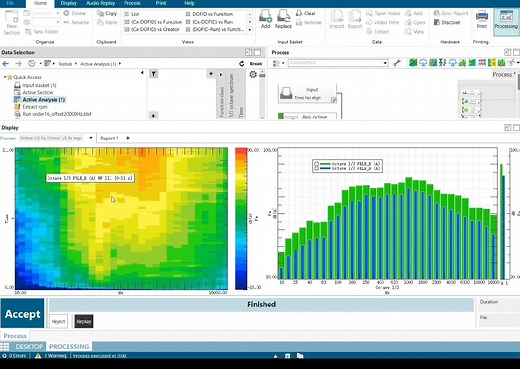Click the color scale bar of the colormap

point(241,219)
